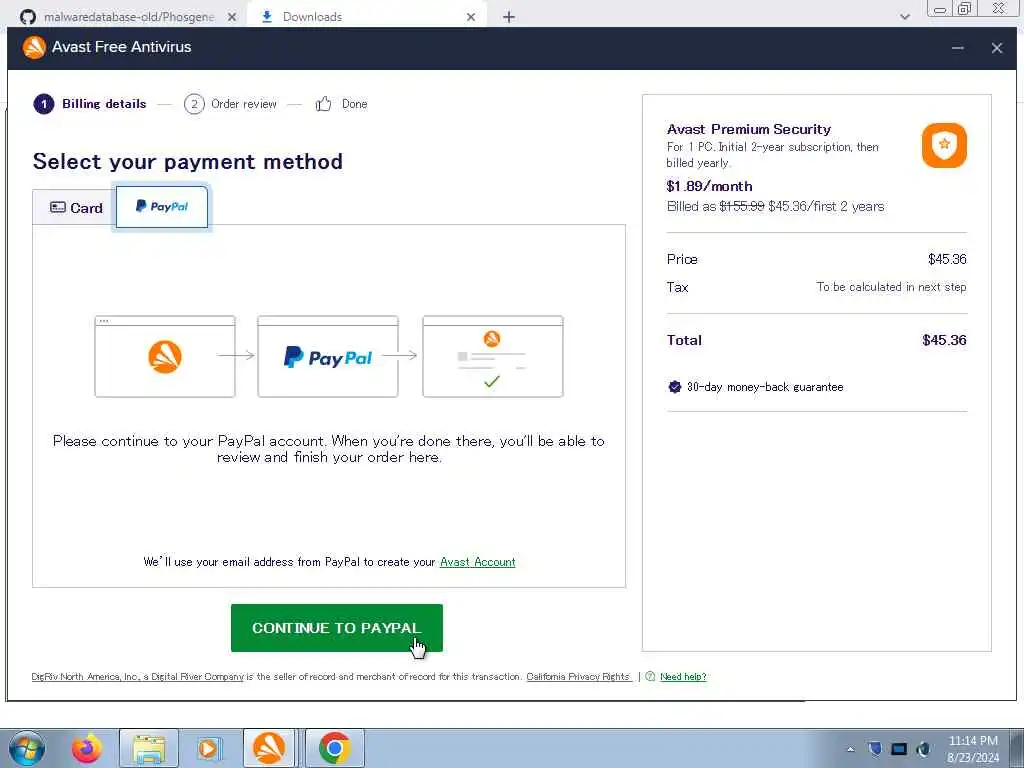
Task: Click the 'Select your payment method' heading
Action: (x=187, y=161)
